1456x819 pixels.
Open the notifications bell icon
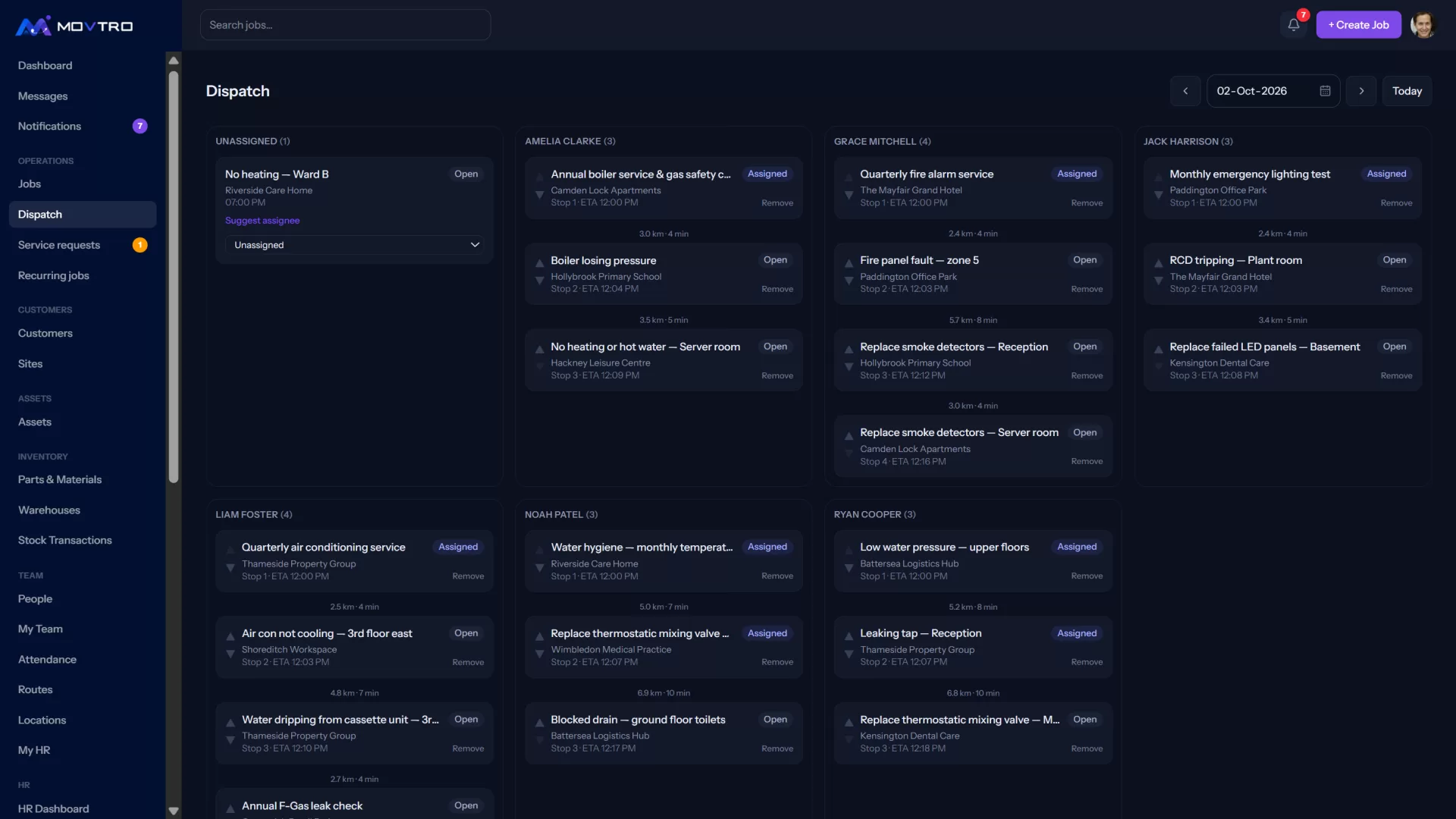pyautogui.click(x=1294, y=25)
